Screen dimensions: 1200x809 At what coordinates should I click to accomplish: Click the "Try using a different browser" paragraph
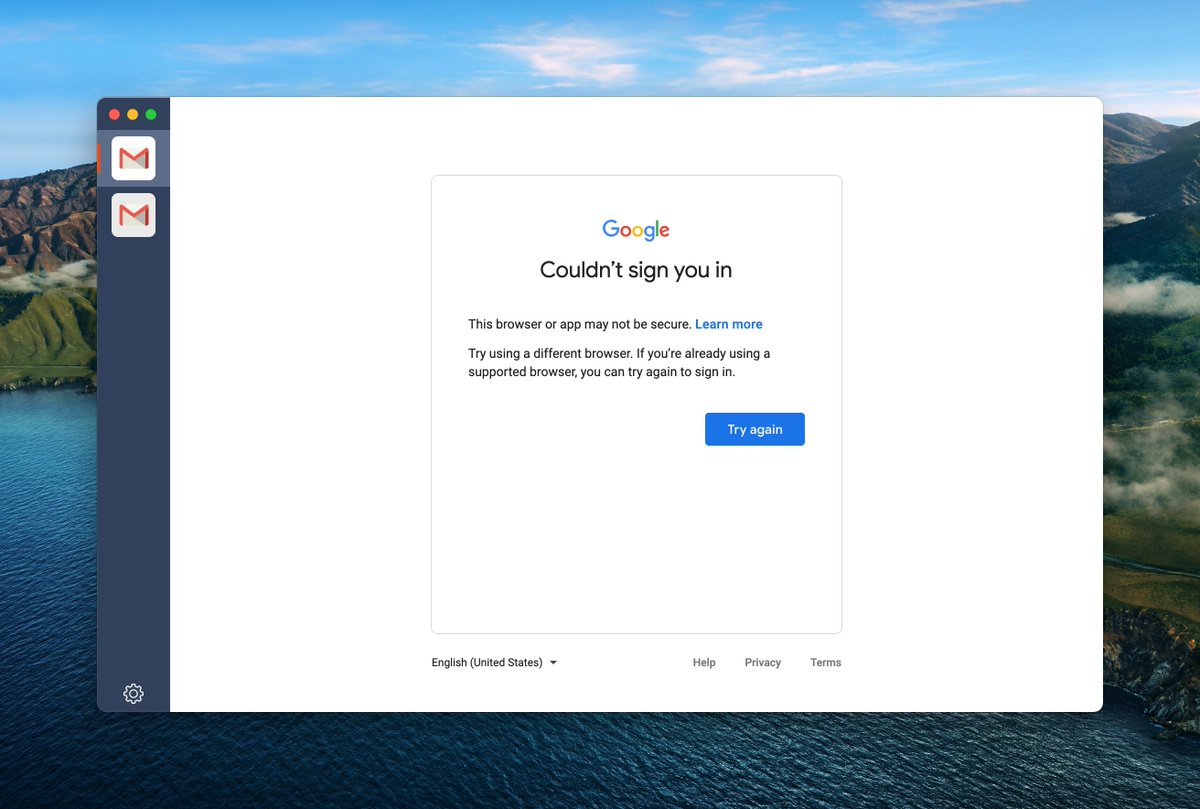click(619, 362)
